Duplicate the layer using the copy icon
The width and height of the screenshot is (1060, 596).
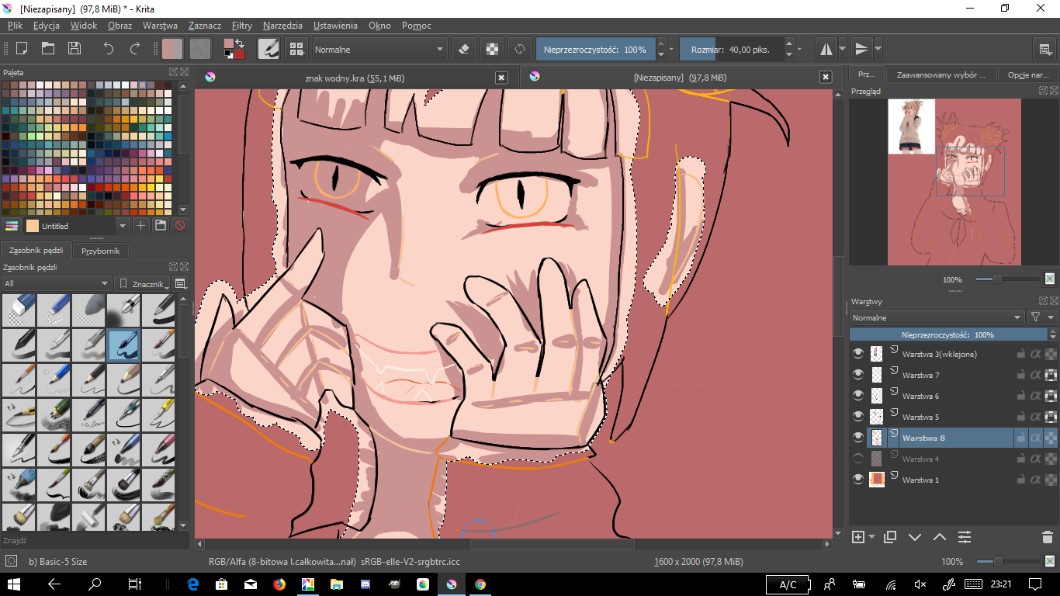(x=890, y=537)
